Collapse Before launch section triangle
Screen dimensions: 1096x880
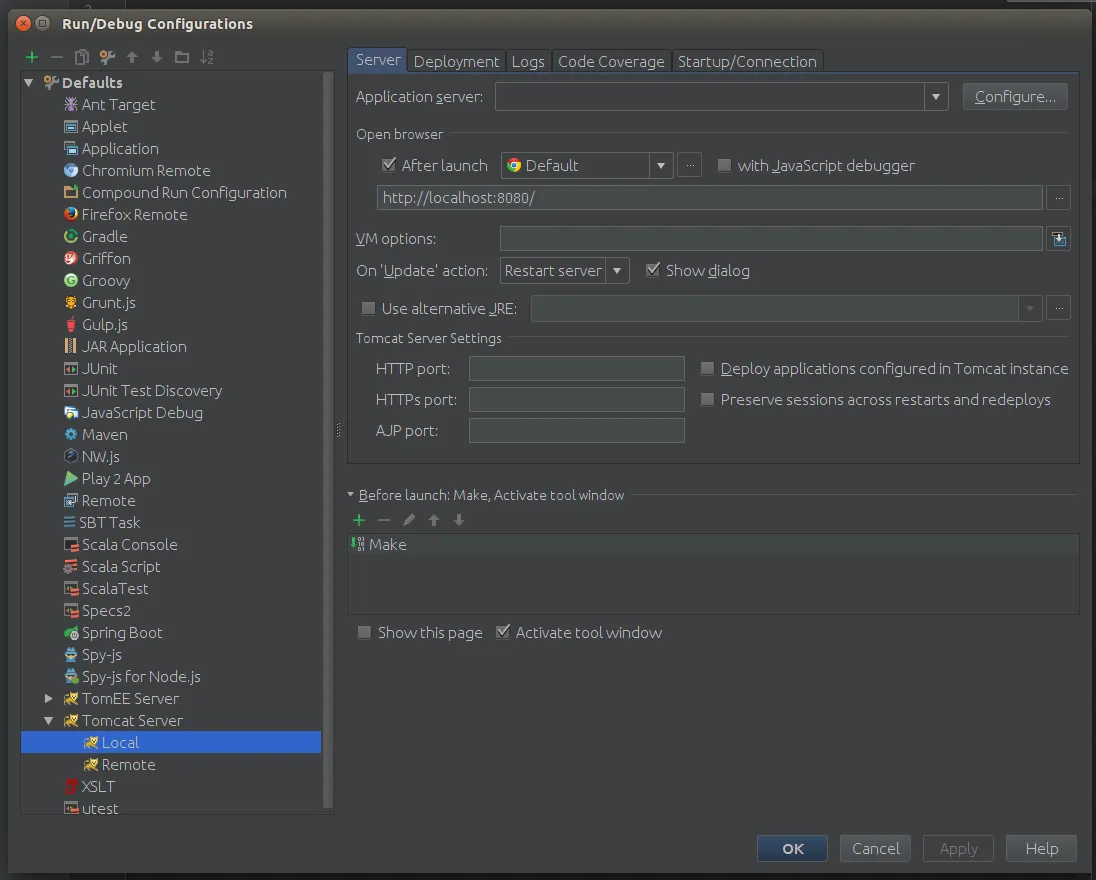(351, 495)
